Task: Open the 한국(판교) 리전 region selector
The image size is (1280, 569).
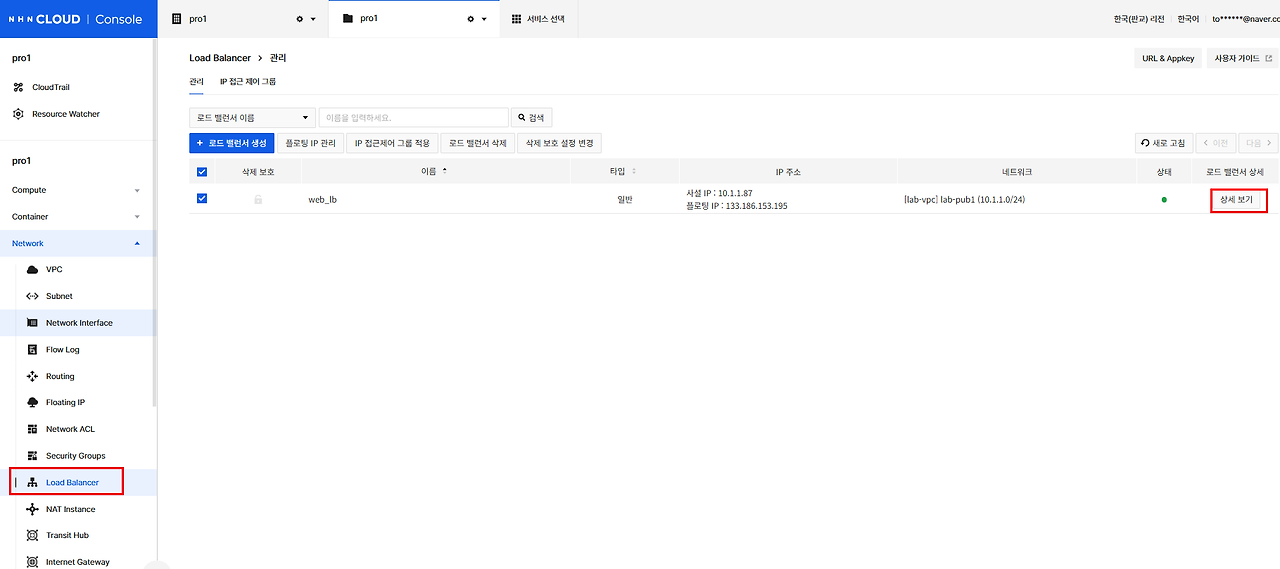Action: 1139,19
